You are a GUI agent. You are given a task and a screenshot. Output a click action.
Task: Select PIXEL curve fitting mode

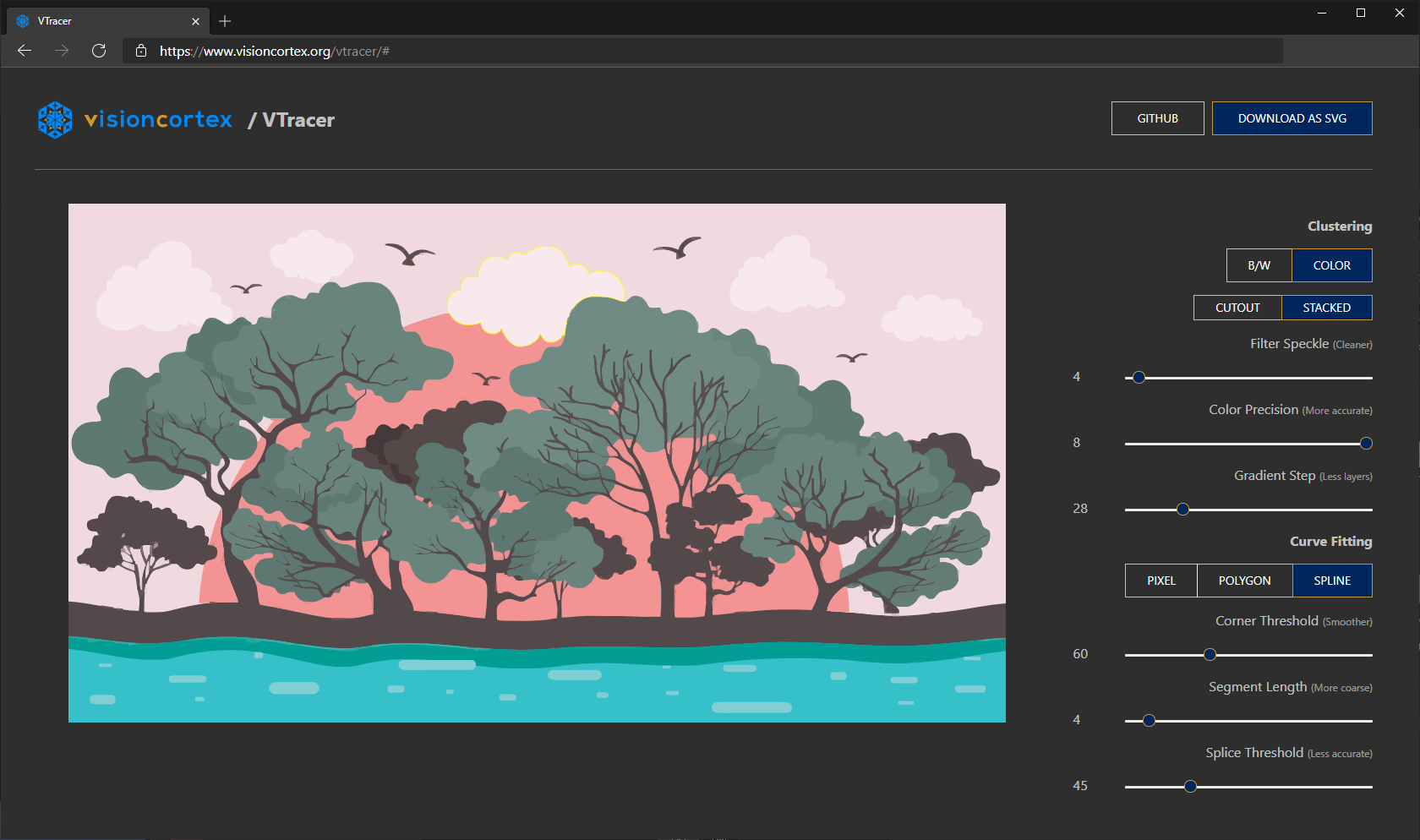point(1160,581)
